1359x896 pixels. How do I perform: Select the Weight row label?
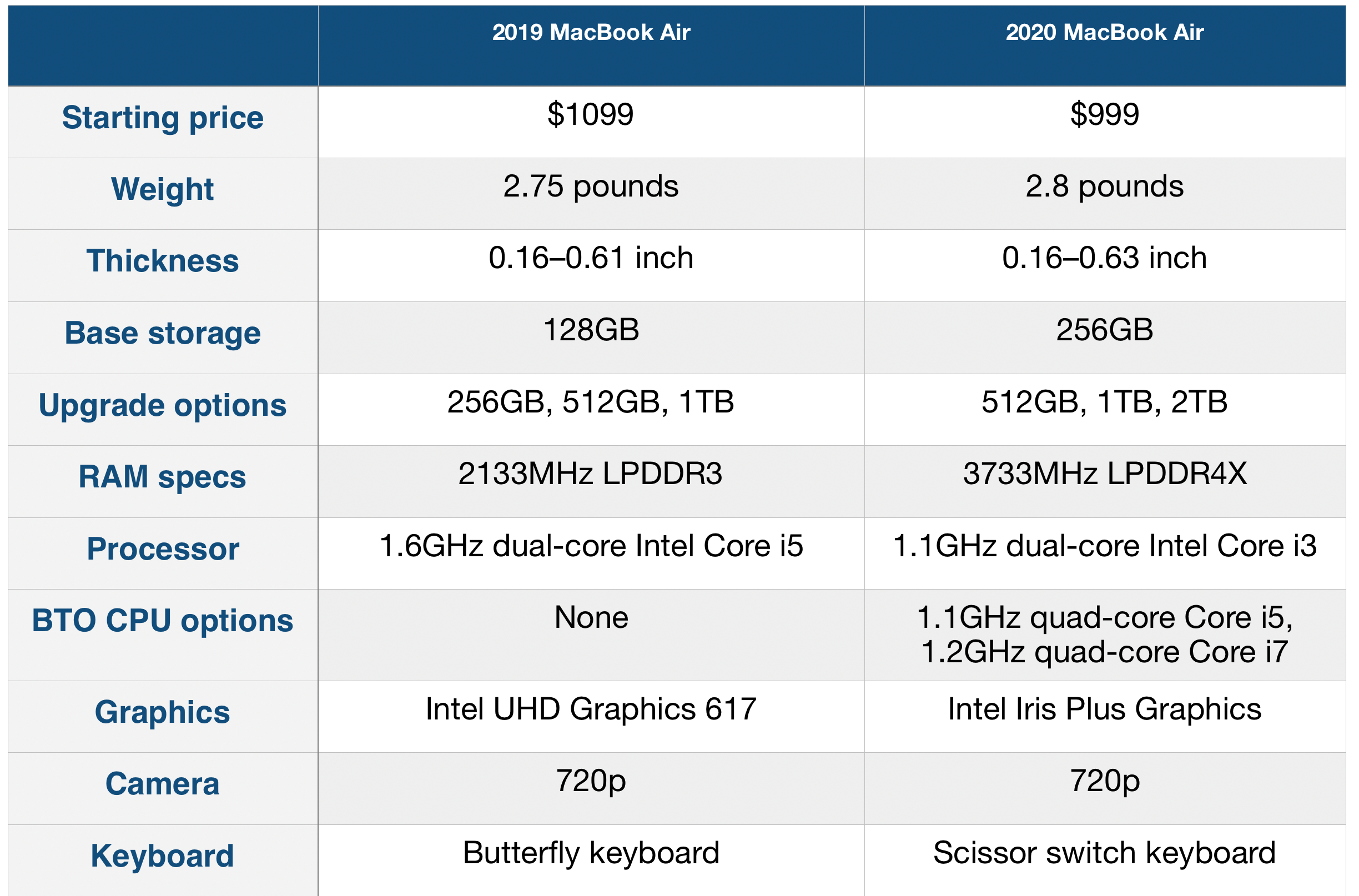163,189
